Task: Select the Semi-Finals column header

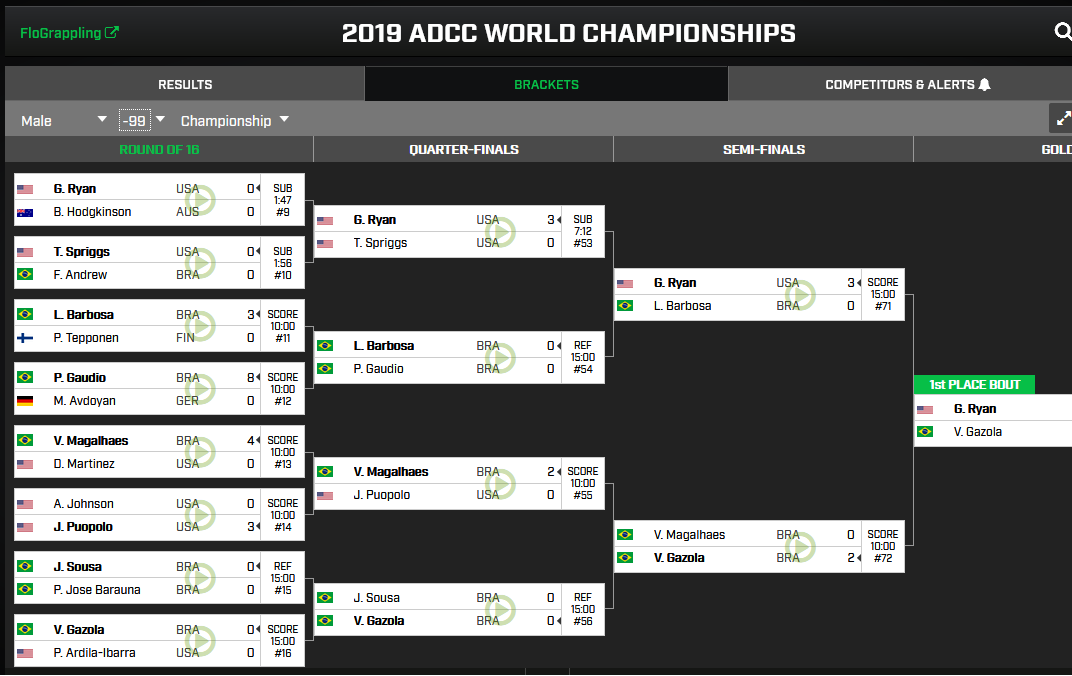Action: coord(764,149)
